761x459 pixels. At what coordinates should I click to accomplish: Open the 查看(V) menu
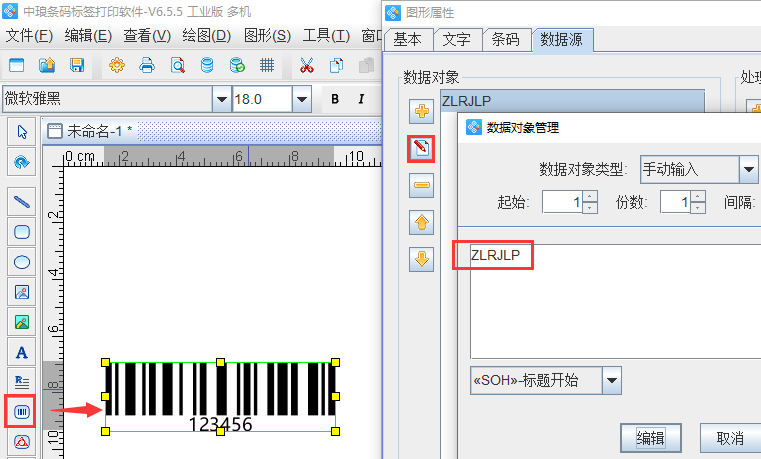(147, 35)
